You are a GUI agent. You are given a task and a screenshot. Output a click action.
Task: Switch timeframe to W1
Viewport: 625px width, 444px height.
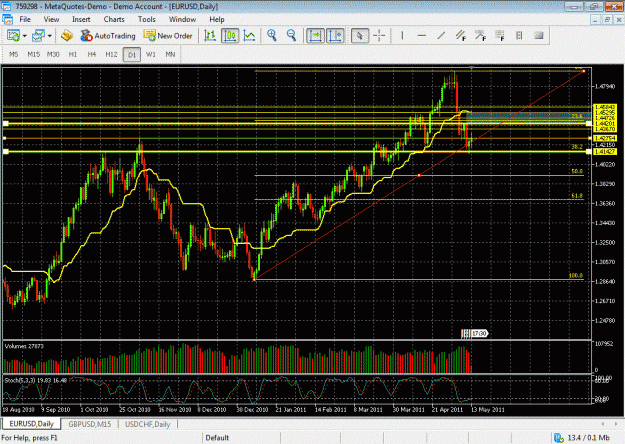pos(151,54)
